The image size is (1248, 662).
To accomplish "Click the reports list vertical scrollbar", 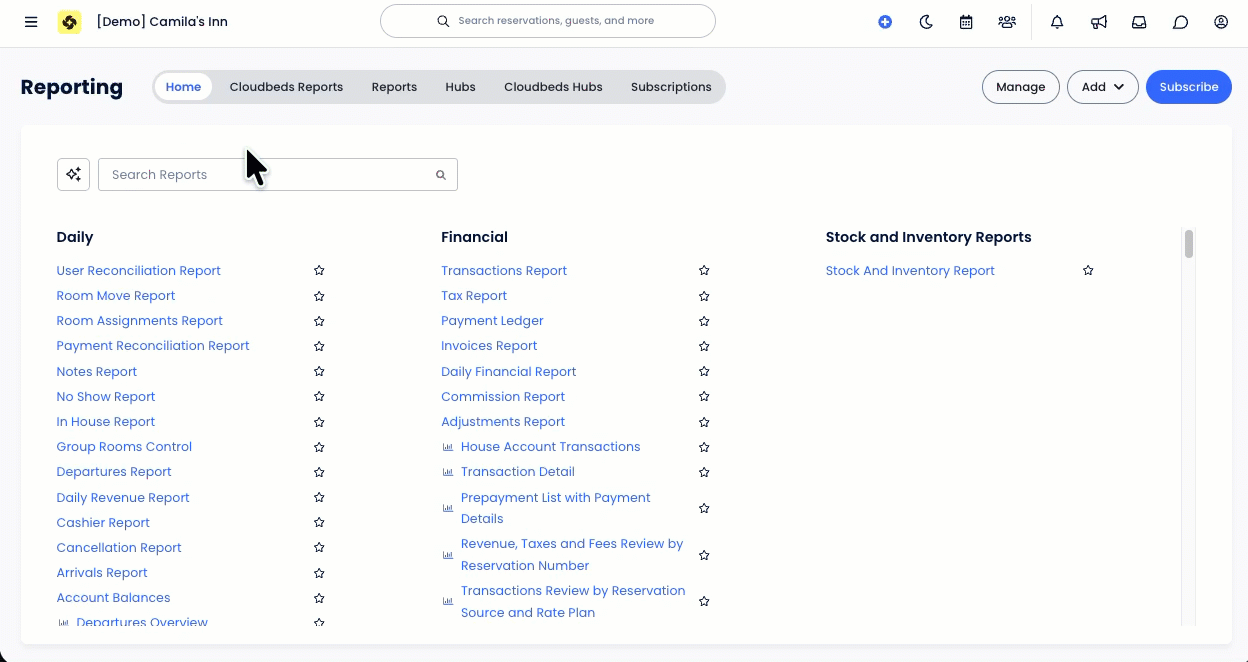I will tap(1189, 244).
